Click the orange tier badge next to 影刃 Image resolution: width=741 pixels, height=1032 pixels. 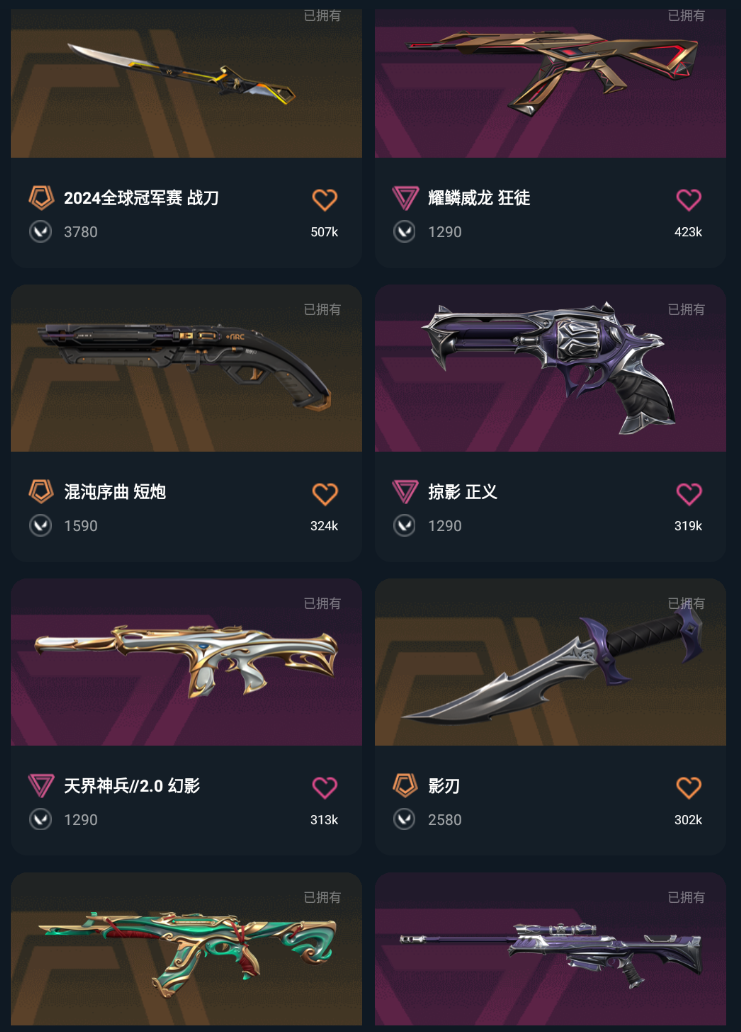[405, 785]
